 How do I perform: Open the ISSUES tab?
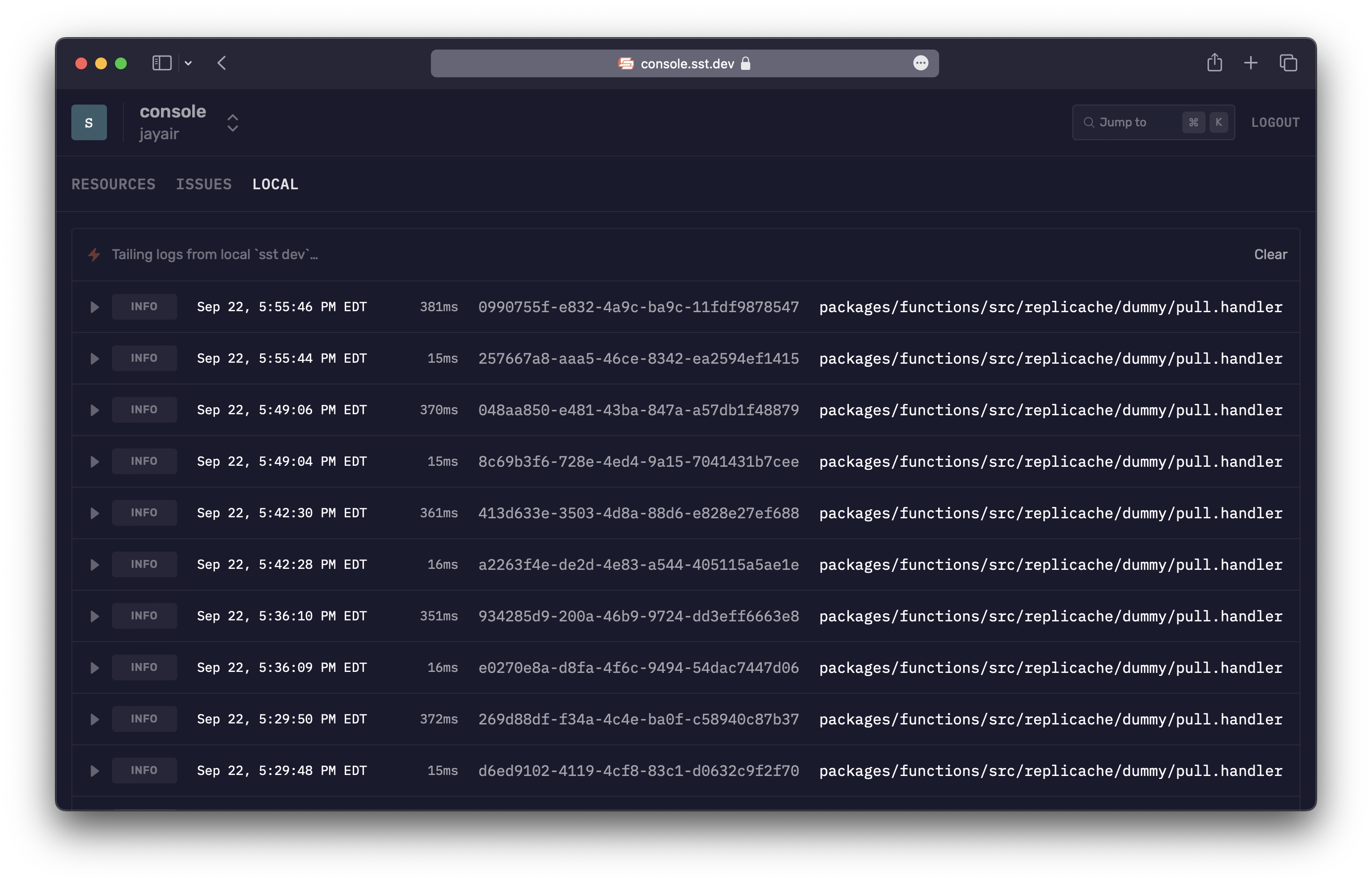(x=204, y=184)
